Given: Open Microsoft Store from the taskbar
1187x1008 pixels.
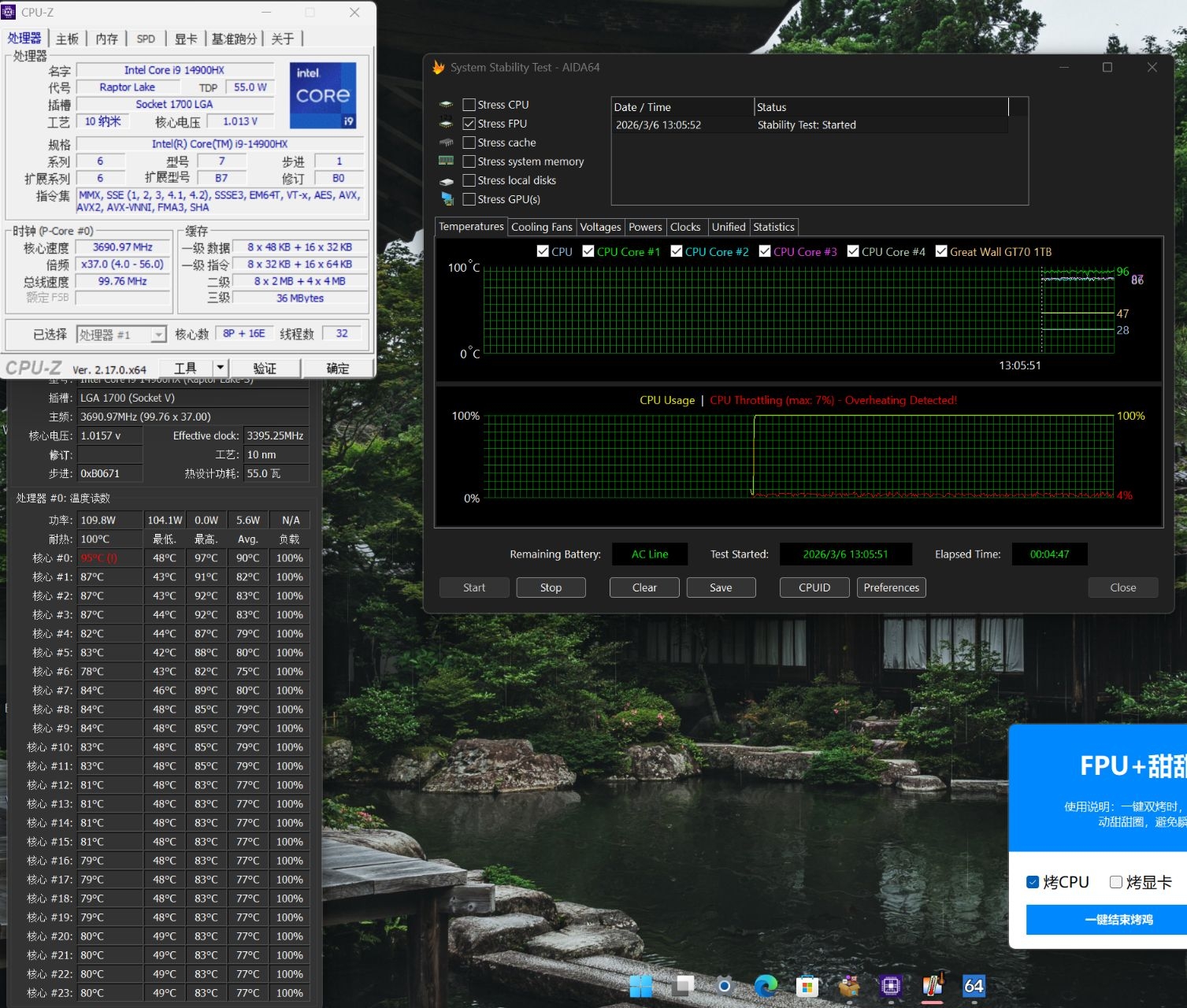Looking at the screenshot, I should pos(807,985).
